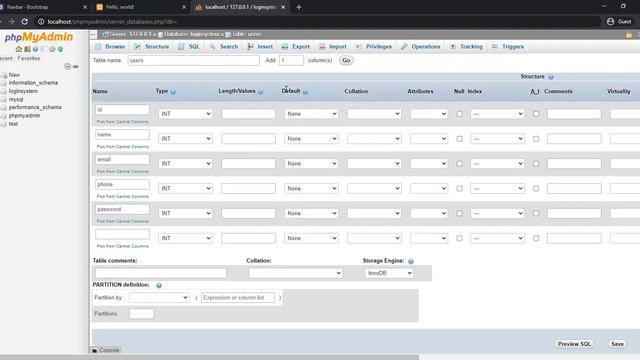
Task: Tick the Null checkbox for id row
Action: click(460, 114)
